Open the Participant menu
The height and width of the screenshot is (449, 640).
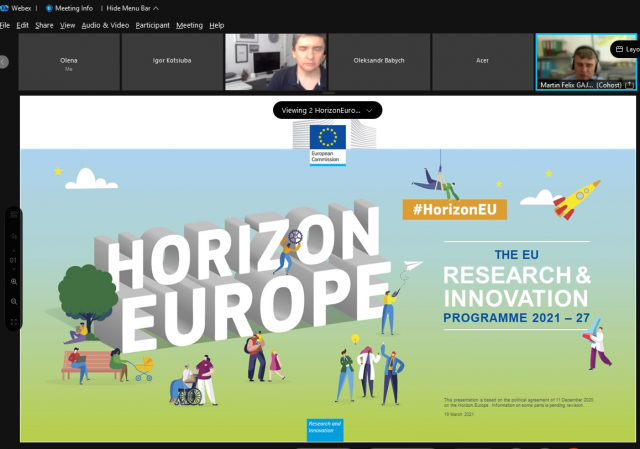[x=153, y=25]
